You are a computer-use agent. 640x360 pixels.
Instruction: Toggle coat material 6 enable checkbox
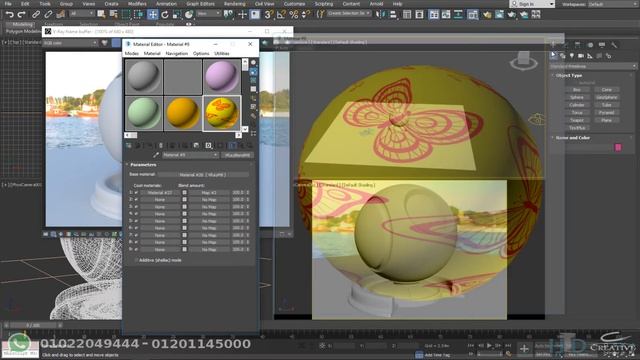click(x=136, y=228)
